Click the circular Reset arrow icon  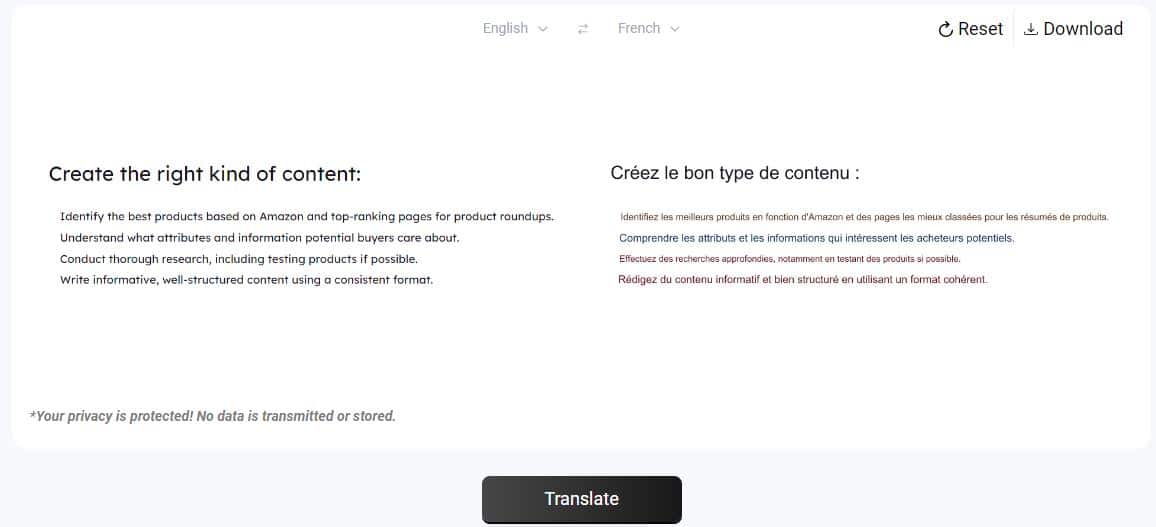point(945,30)
